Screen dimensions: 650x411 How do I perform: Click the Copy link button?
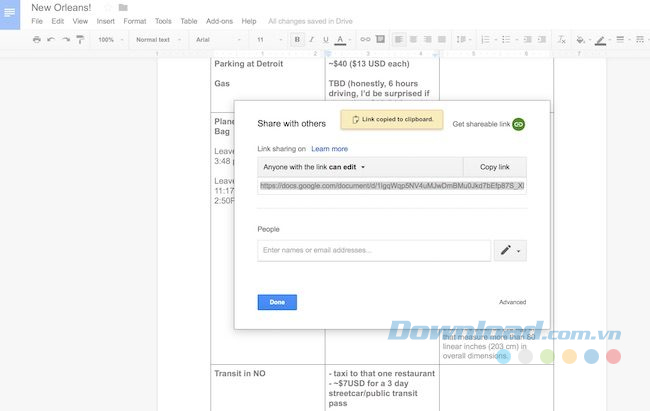click(495, 167)
